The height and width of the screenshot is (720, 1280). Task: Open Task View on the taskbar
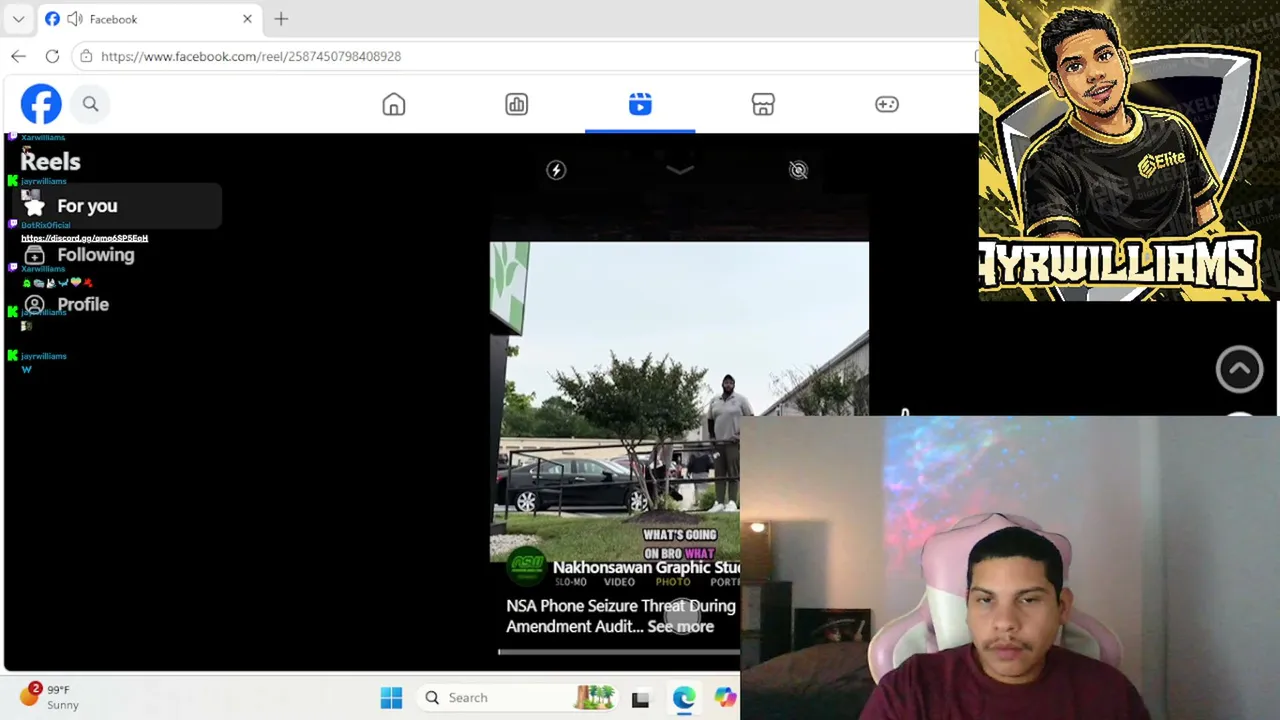tap(640, 698)
